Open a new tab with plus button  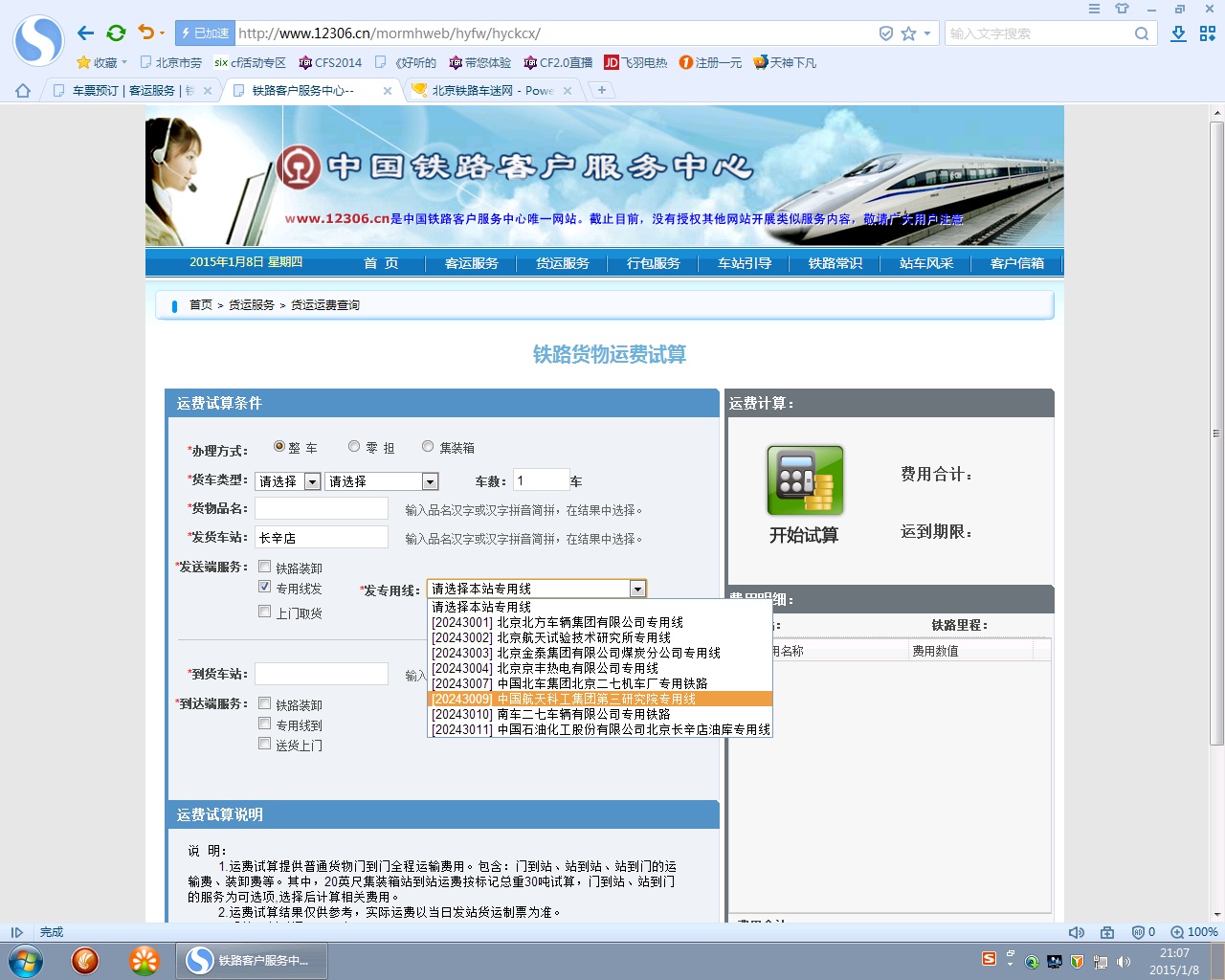pos(602,90)
